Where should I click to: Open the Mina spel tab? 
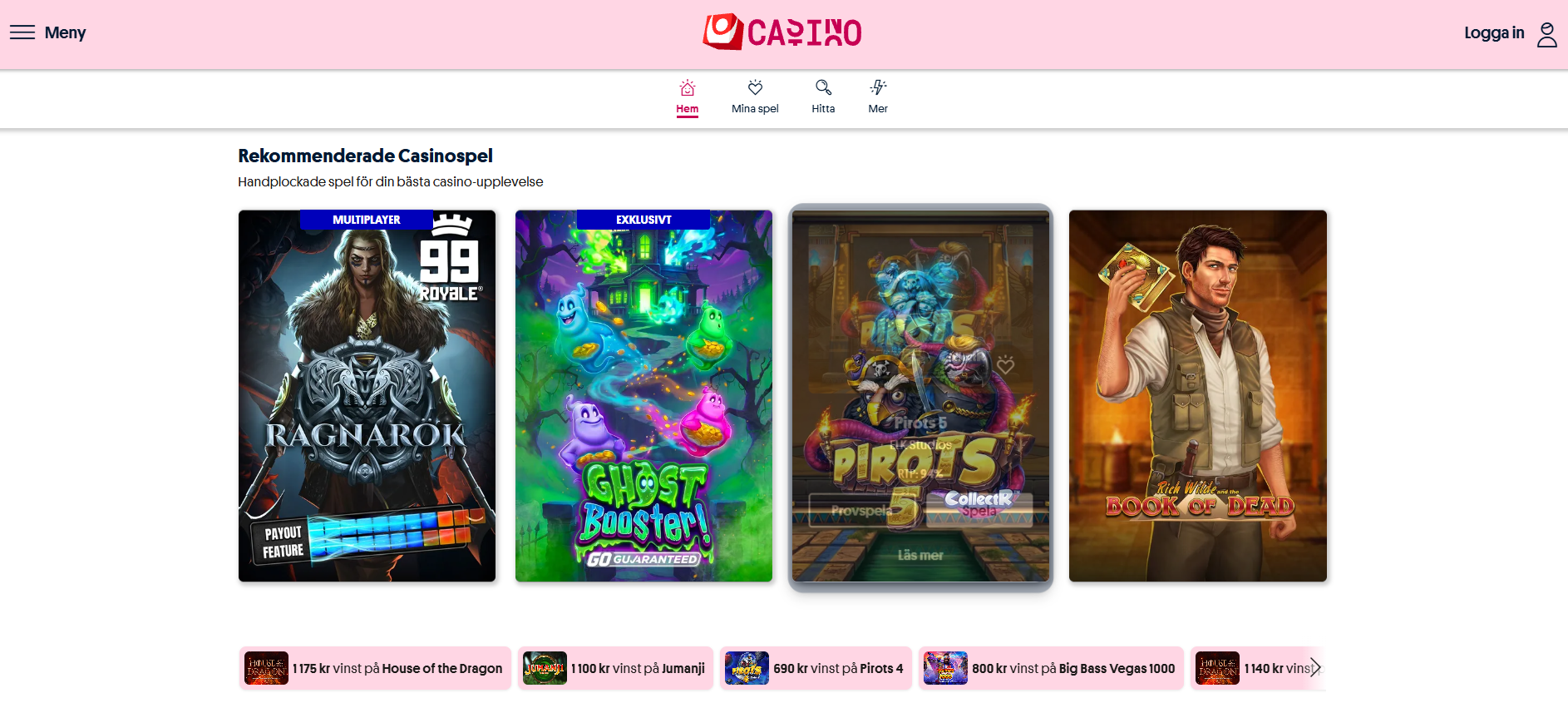[755, 98]
